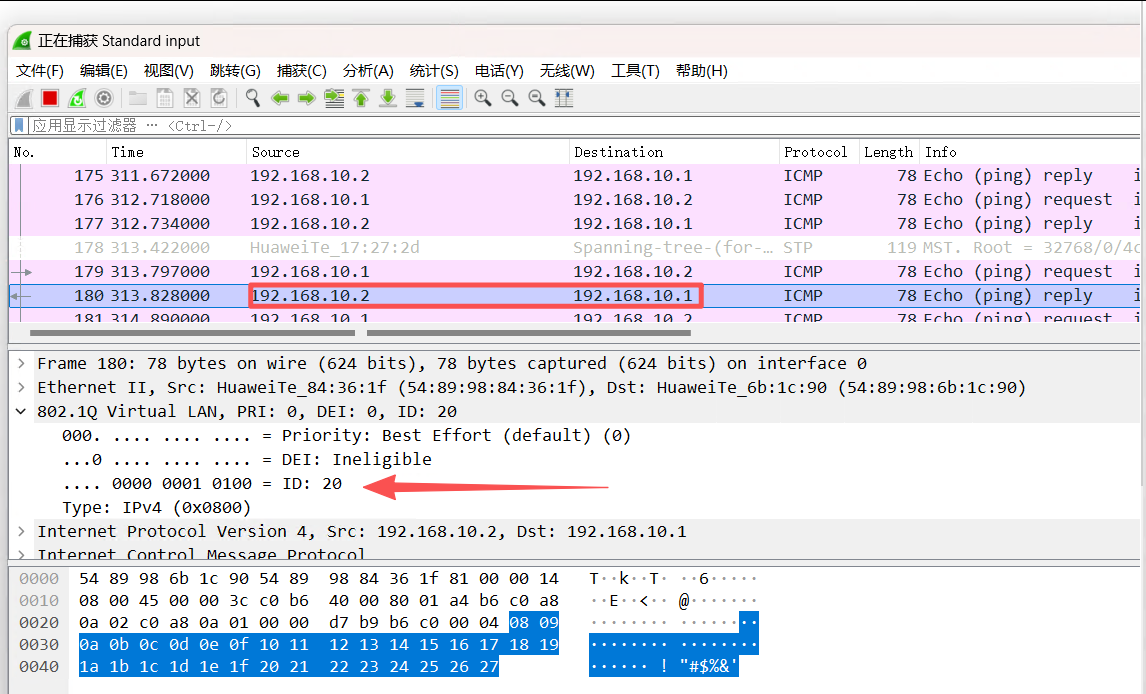
Task: Open capture options gear icon
Action: 104,97
